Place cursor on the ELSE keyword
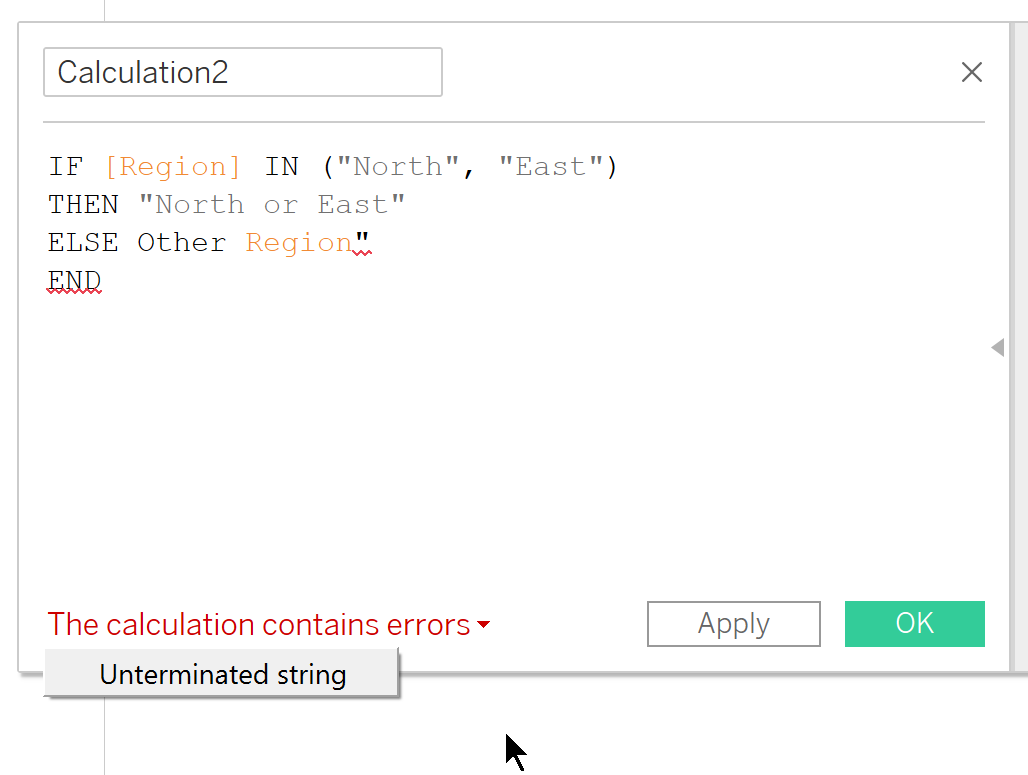 (x=83, y=243)
